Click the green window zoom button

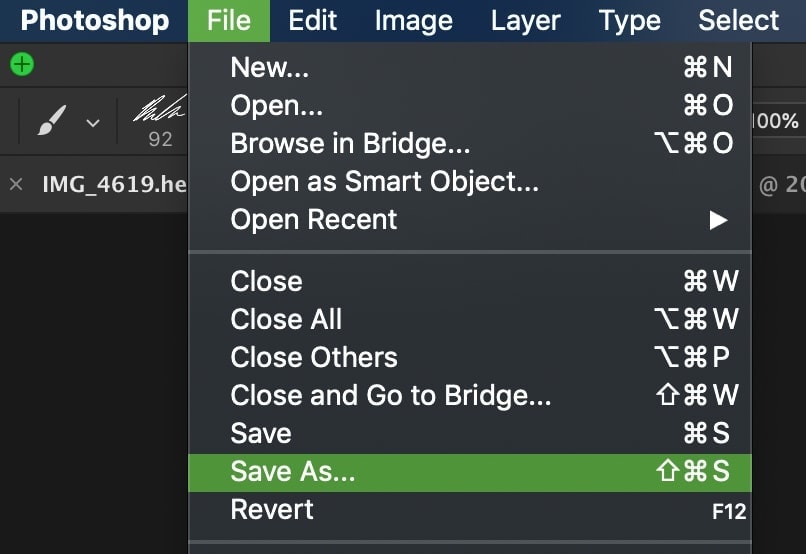point(22,65)
